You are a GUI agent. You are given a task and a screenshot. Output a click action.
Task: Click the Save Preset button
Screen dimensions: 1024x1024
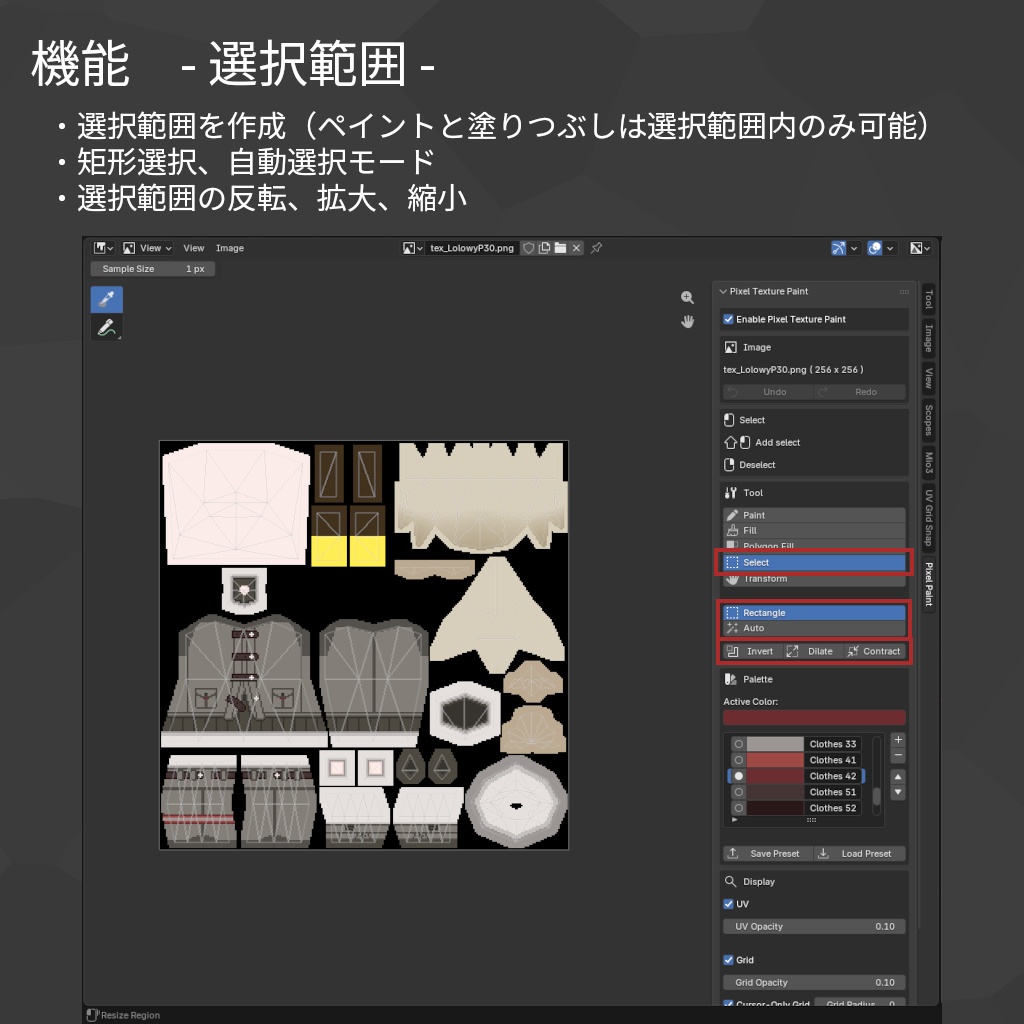point(767,854)
